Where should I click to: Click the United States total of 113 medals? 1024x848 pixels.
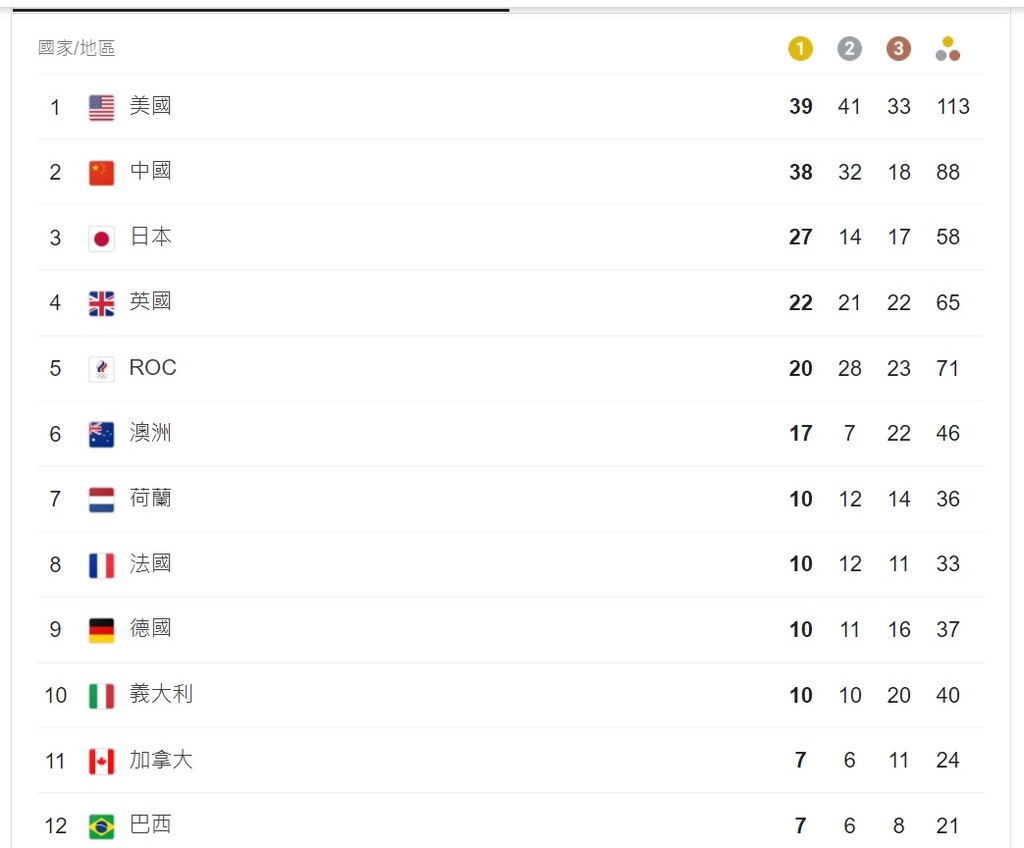click(952, 107)
